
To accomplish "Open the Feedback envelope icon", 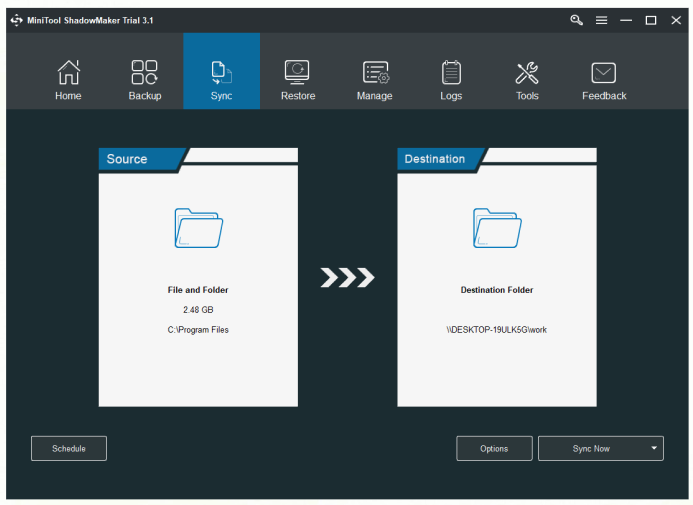I will pos(604,73).
